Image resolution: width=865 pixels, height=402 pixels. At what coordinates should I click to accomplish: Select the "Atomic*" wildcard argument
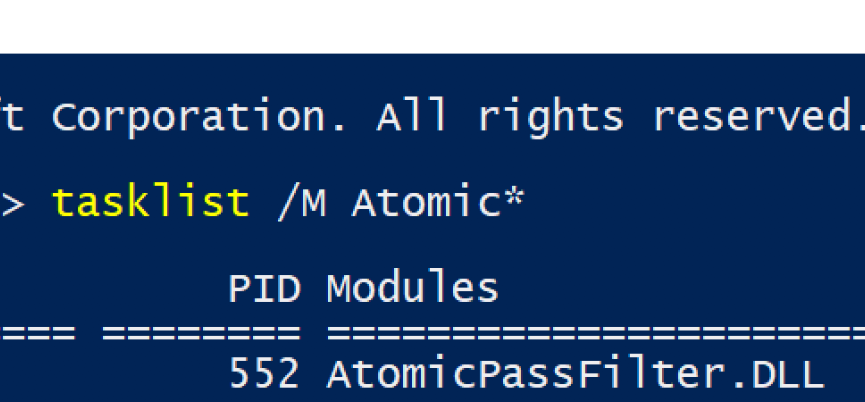pyautogui.click(x=437, y=203)
